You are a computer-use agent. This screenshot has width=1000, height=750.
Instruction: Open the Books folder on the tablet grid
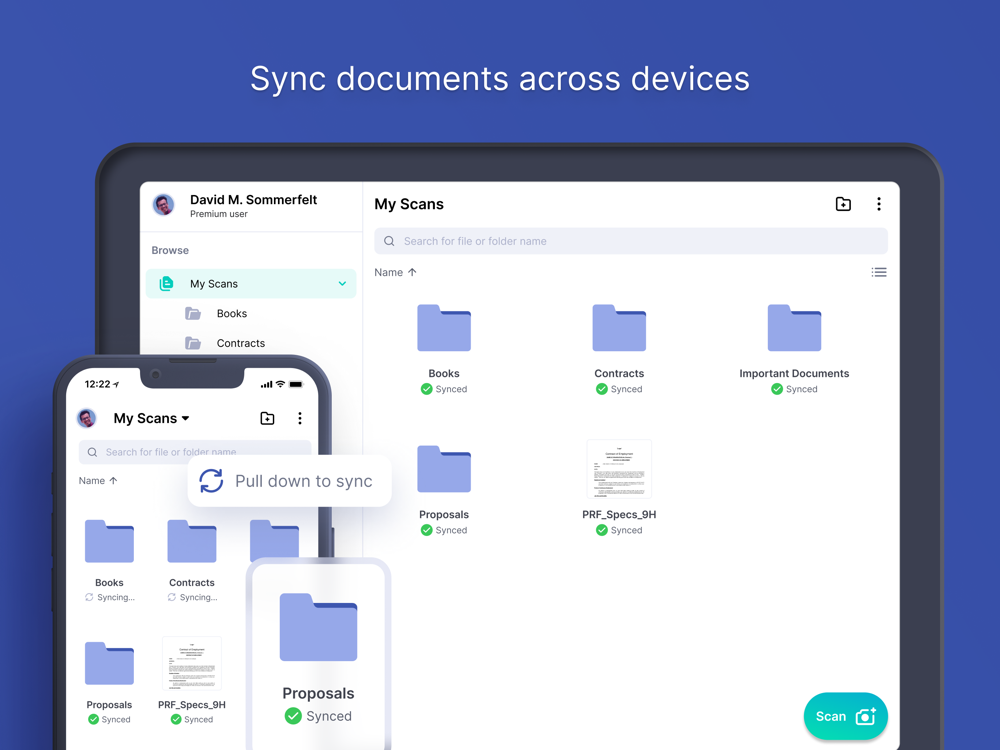(x=444, y=328)
